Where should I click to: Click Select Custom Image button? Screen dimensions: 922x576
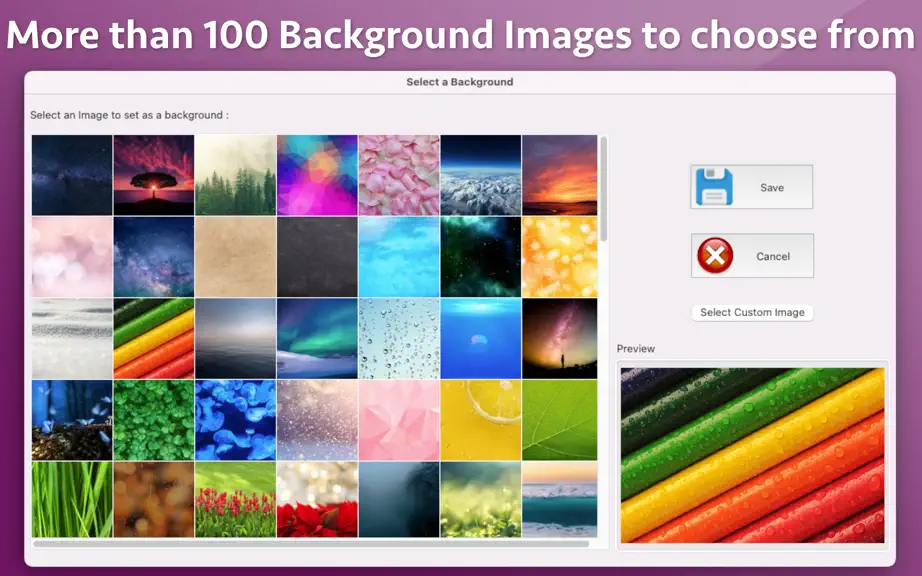(x=752, y=313)
